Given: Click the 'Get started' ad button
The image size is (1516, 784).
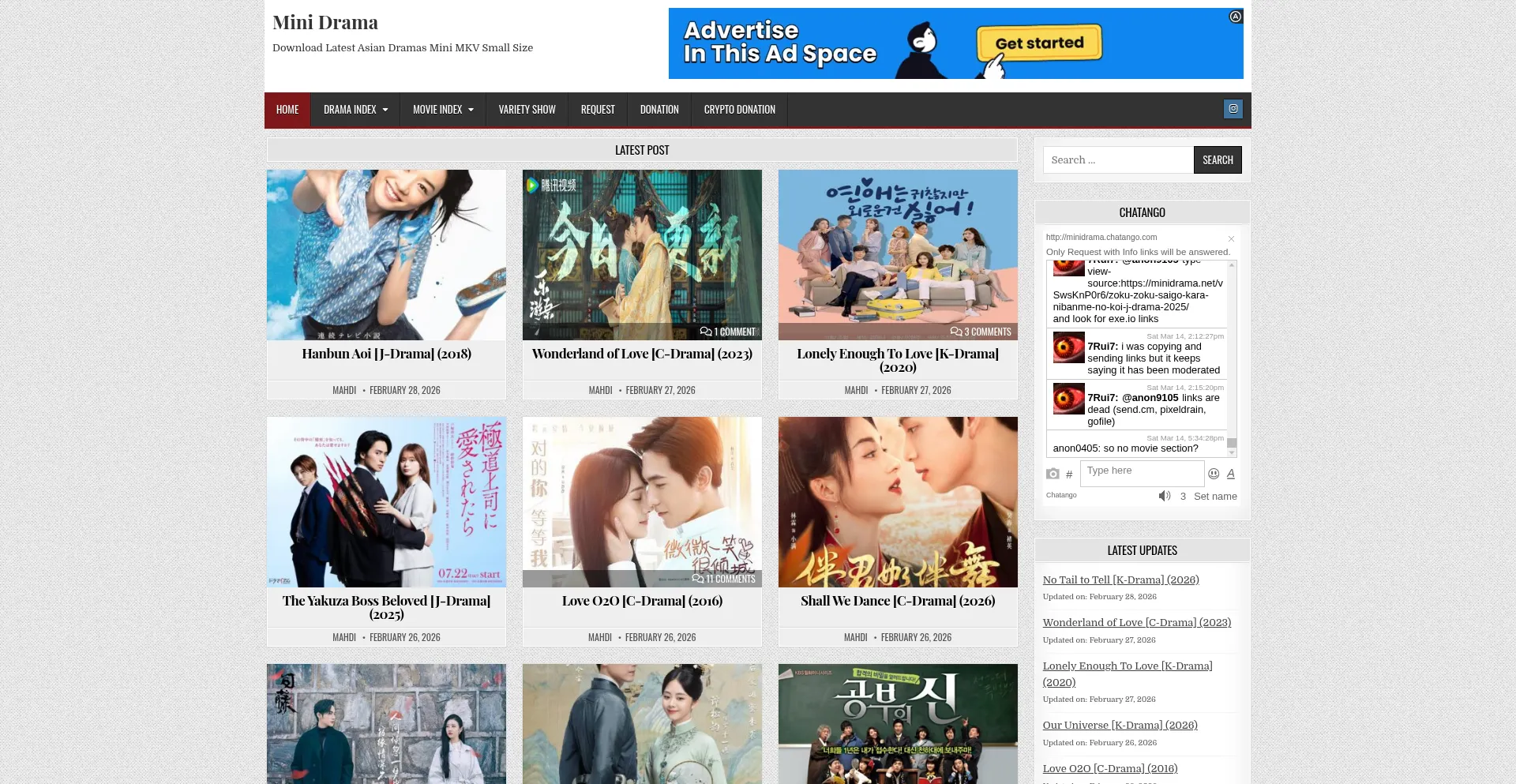Looking at the screenshot, I should [x=1039, y=43].
